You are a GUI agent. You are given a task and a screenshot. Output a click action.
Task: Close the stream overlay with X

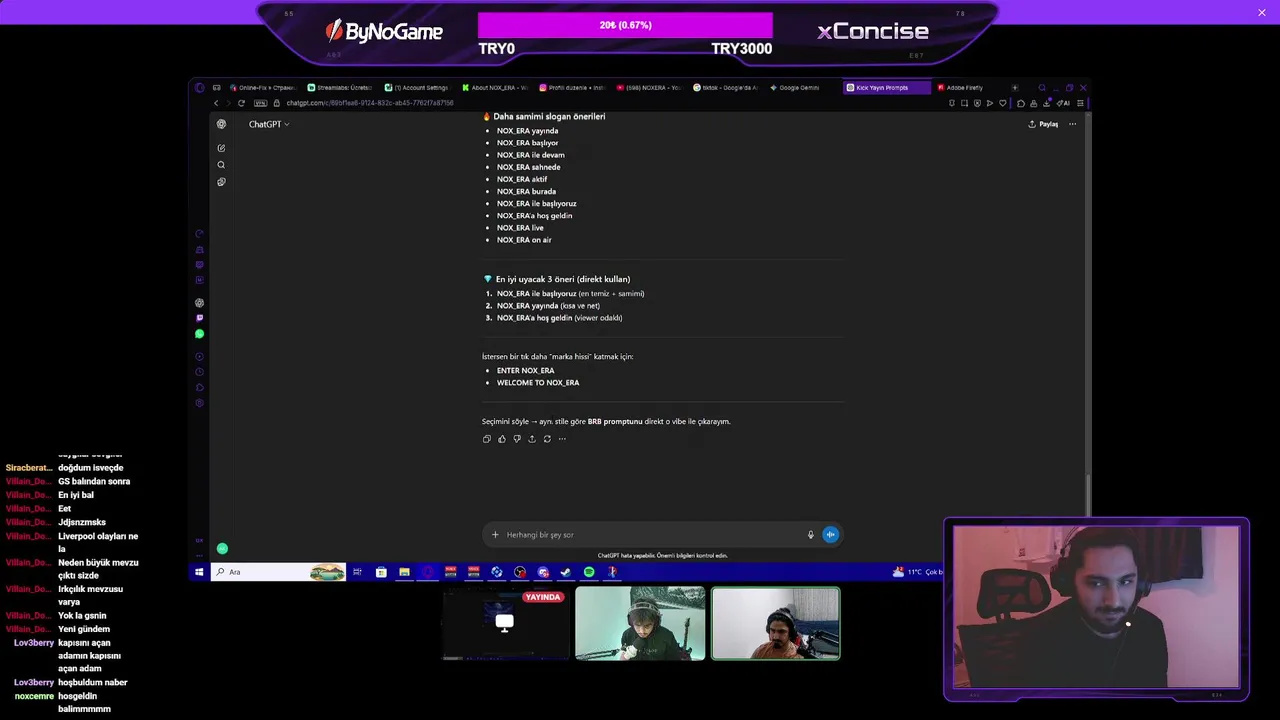pos(1262,12)
